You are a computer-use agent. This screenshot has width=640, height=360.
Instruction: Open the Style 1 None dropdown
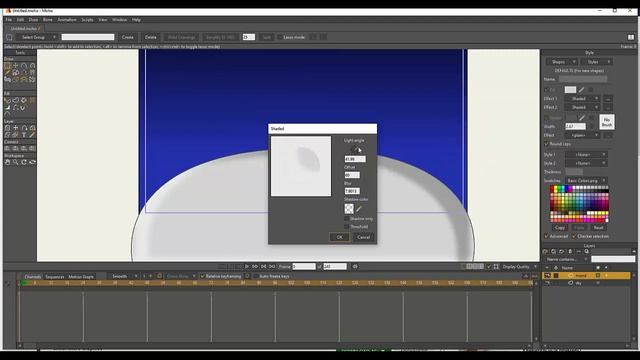coord(586,155)
